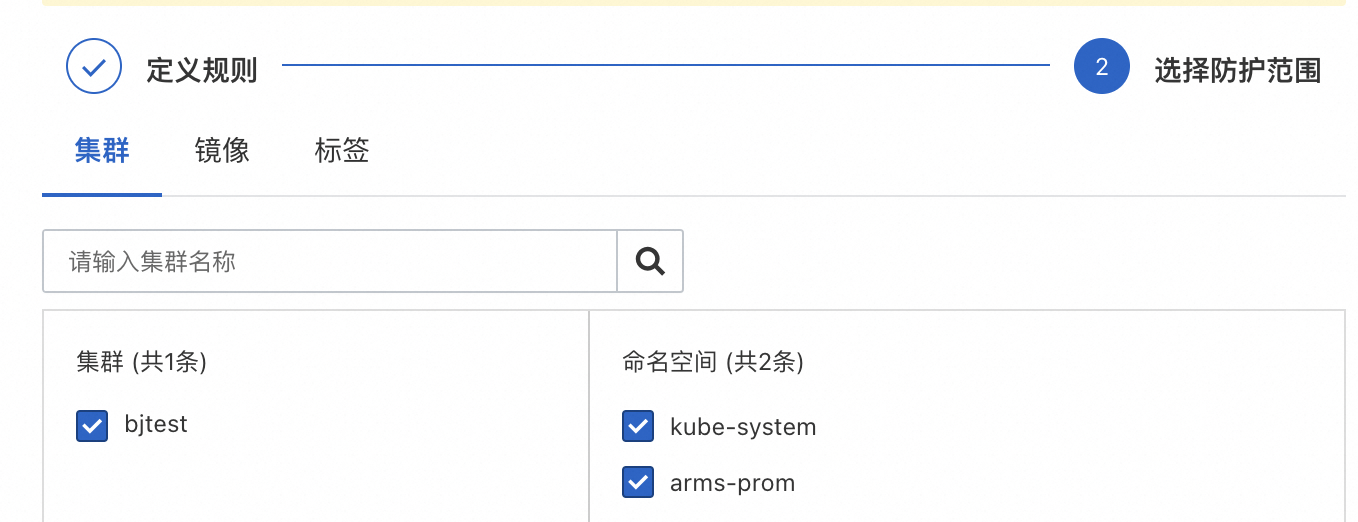Viewport: 1358px width, 522px height.
Task: Click the step 1 checkmark circle icon
Action: [x=94, y=67]
